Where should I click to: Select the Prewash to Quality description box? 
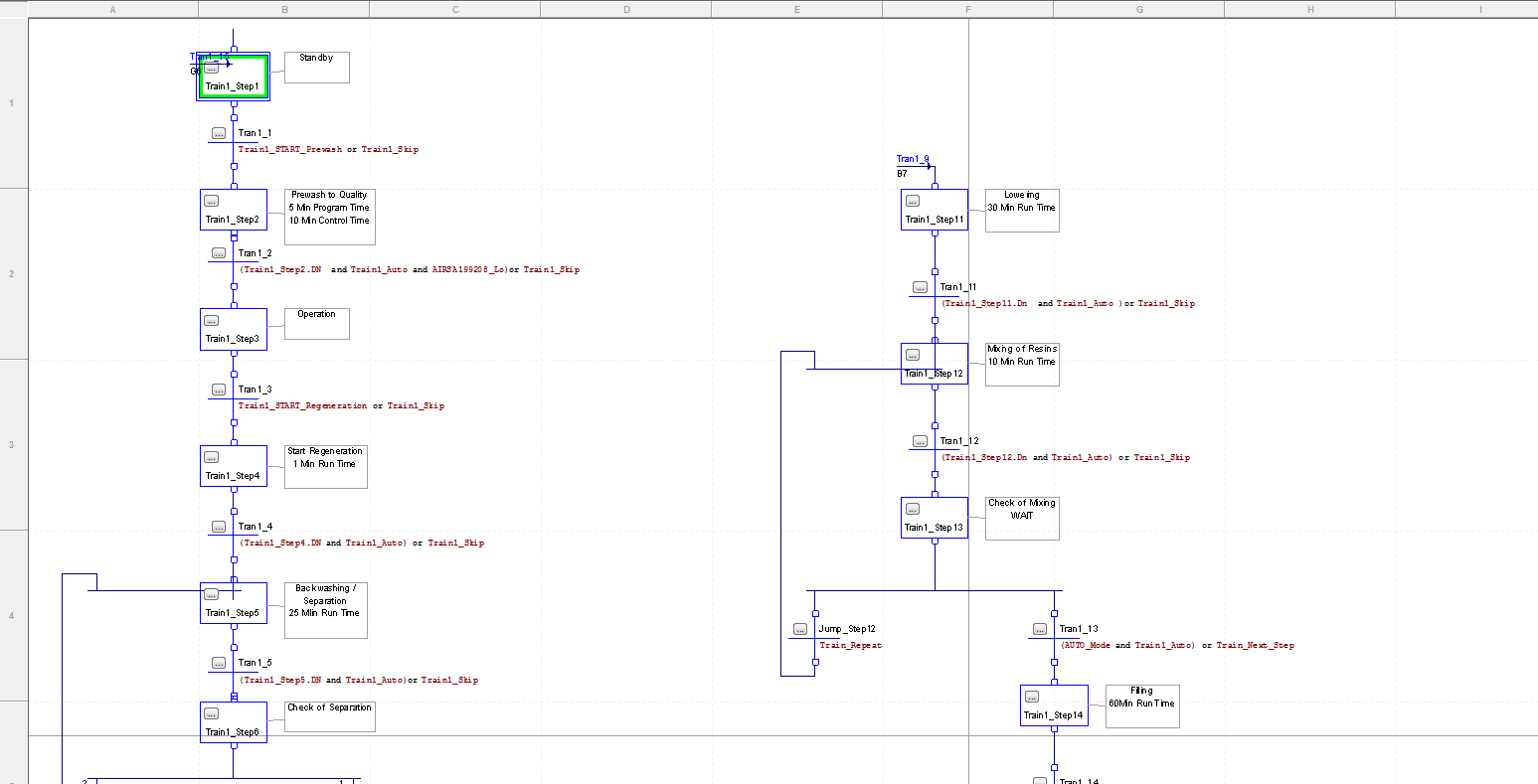[x=330, y=217]
